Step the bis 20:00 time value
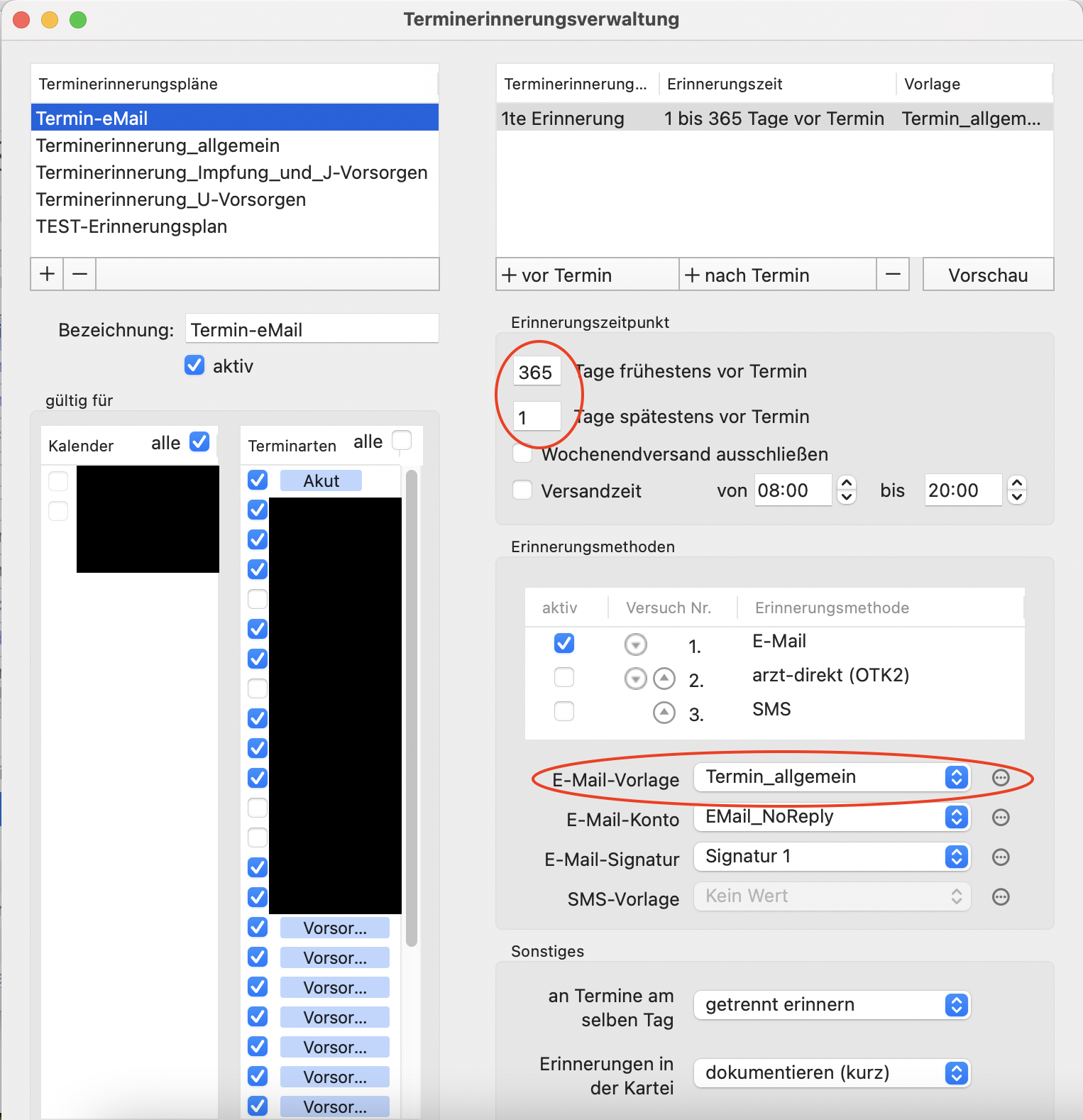This screenshot has width=1083, height=1120. coord(1017,490)
